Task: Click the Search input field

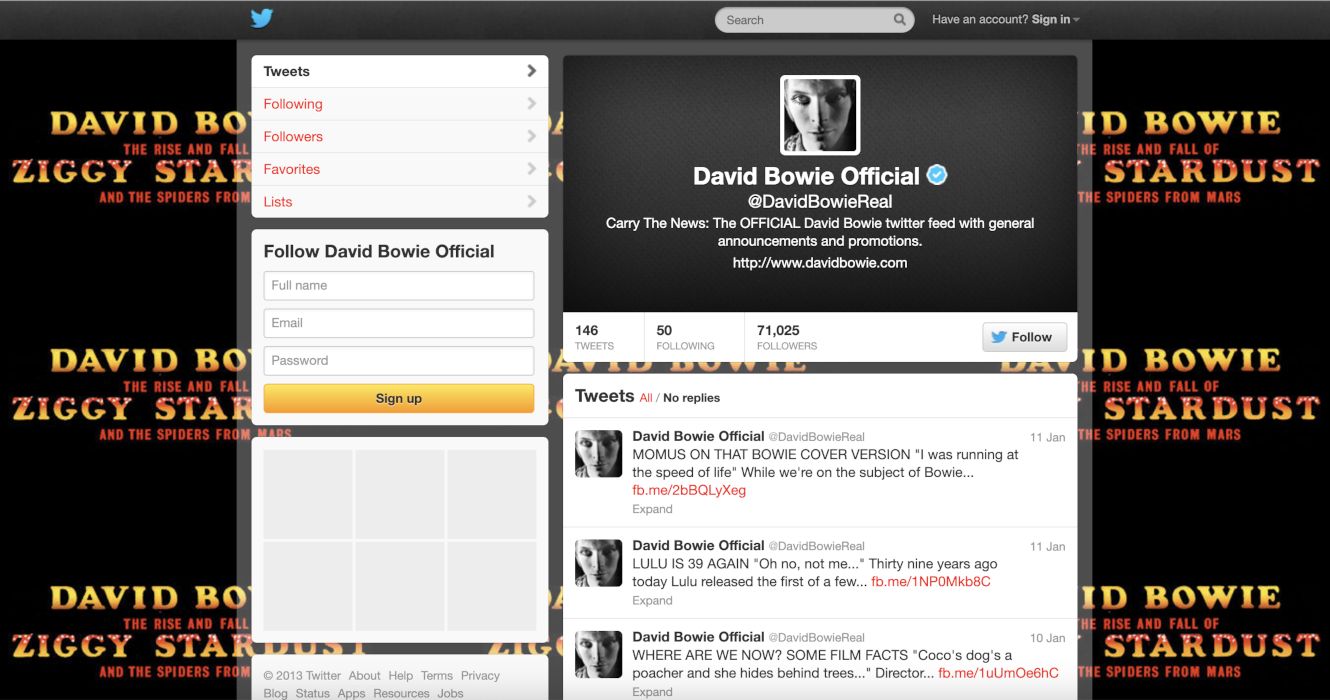Action: 805,19
